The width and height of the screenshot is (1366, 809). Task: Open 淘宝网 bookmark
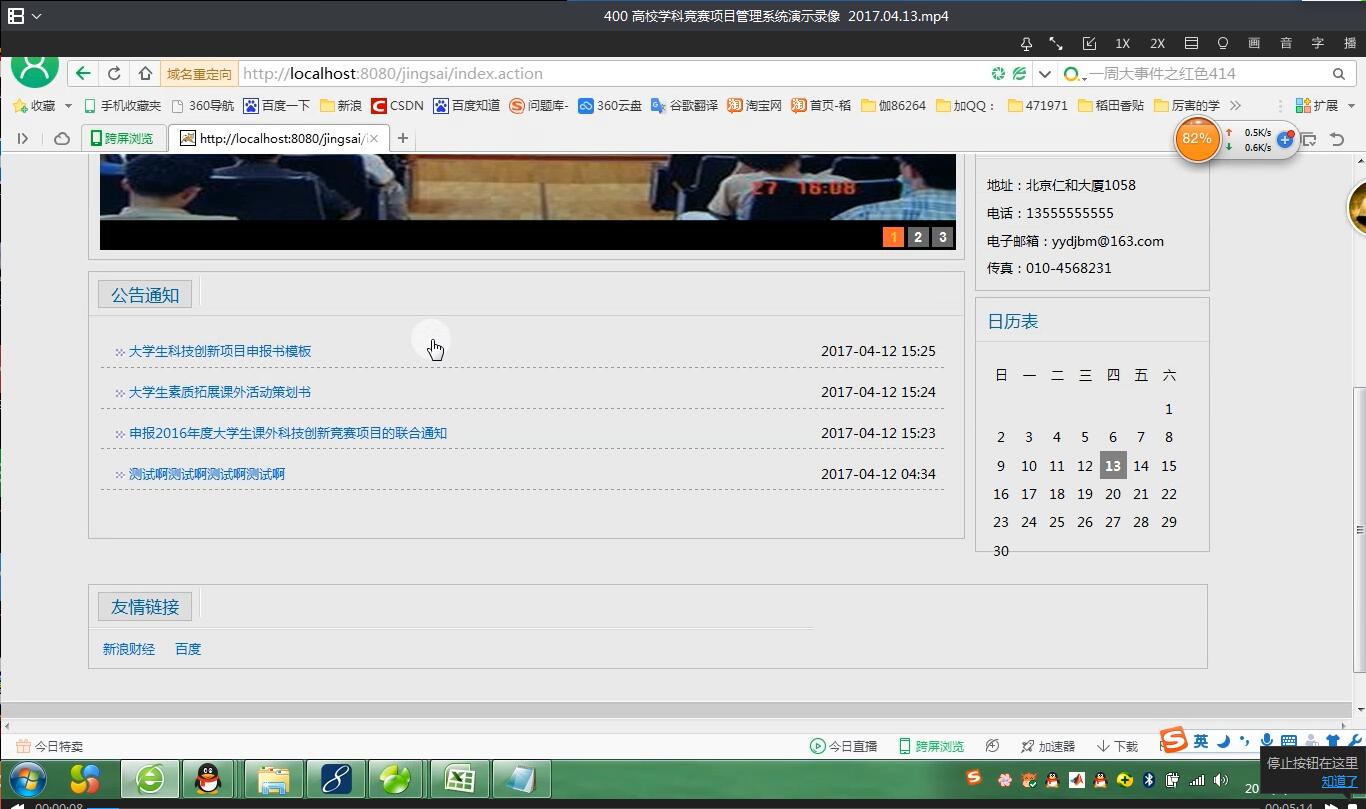click(x=755, y=105)
